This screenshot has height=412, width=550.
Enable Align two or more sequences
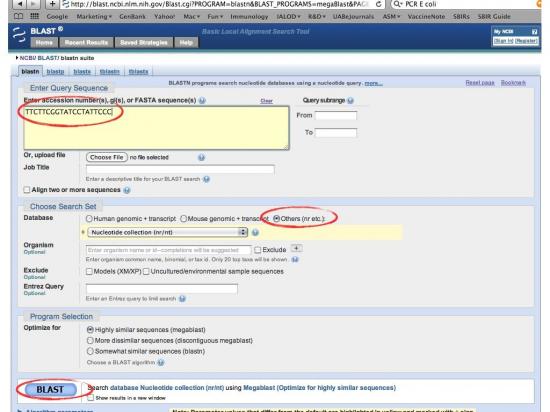[27, 190]
